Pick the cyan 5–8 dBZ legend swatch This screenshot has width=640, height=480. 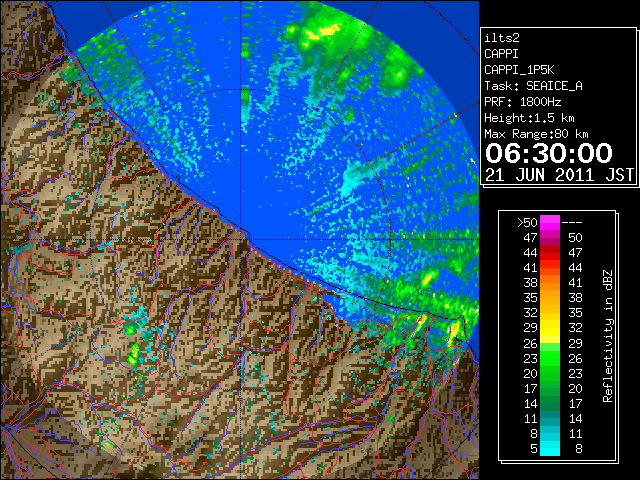550,448
